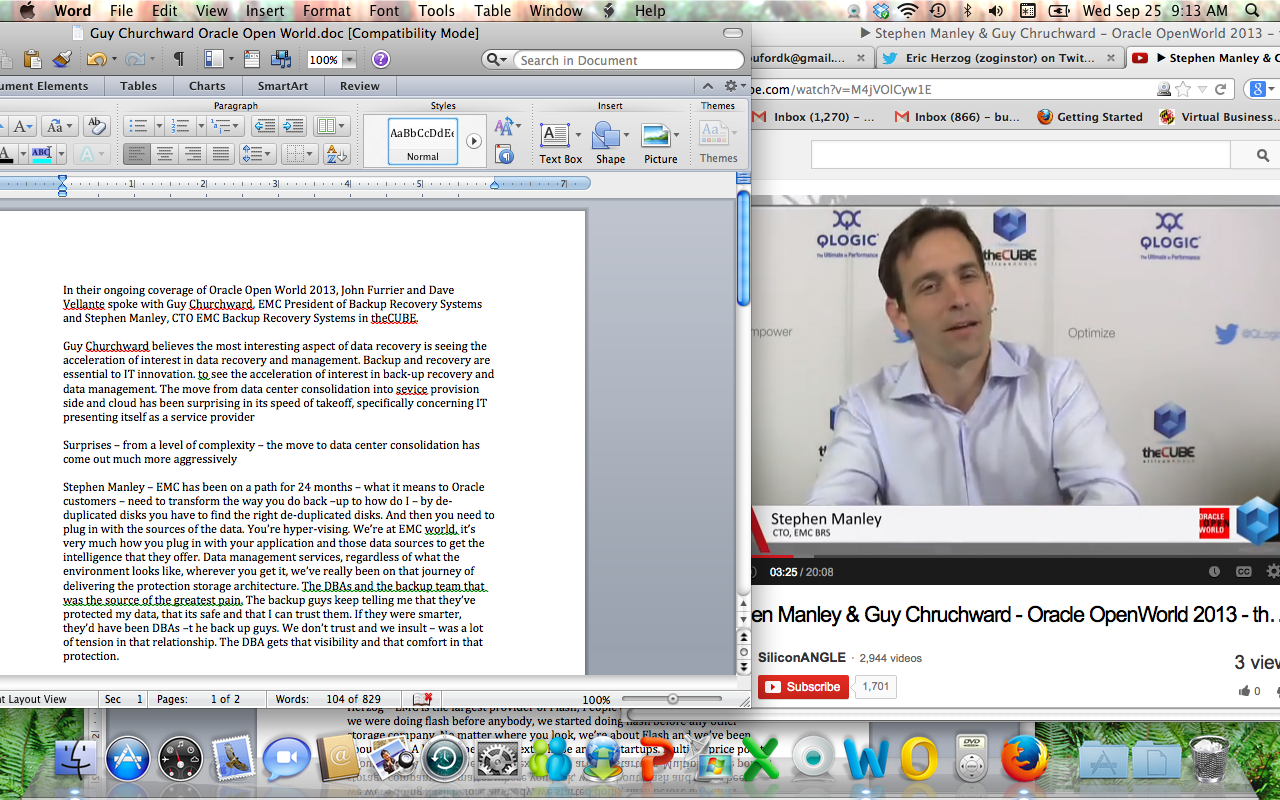Switch to the Tables ribbon tab

pos(139,86)
